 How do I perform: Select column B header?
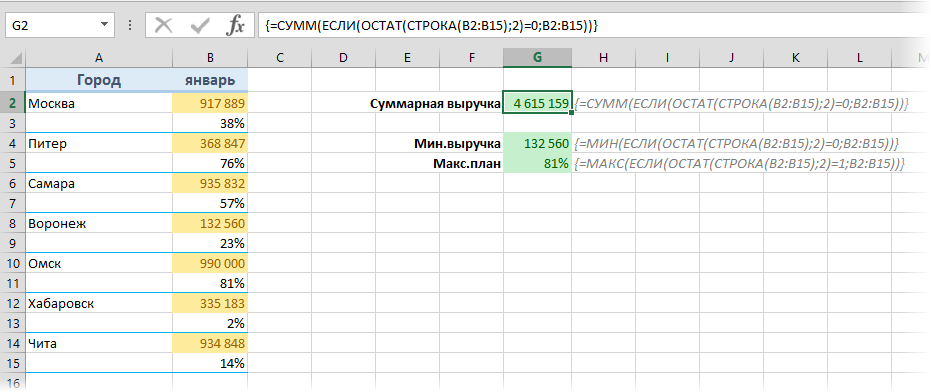tap(210, 58)
